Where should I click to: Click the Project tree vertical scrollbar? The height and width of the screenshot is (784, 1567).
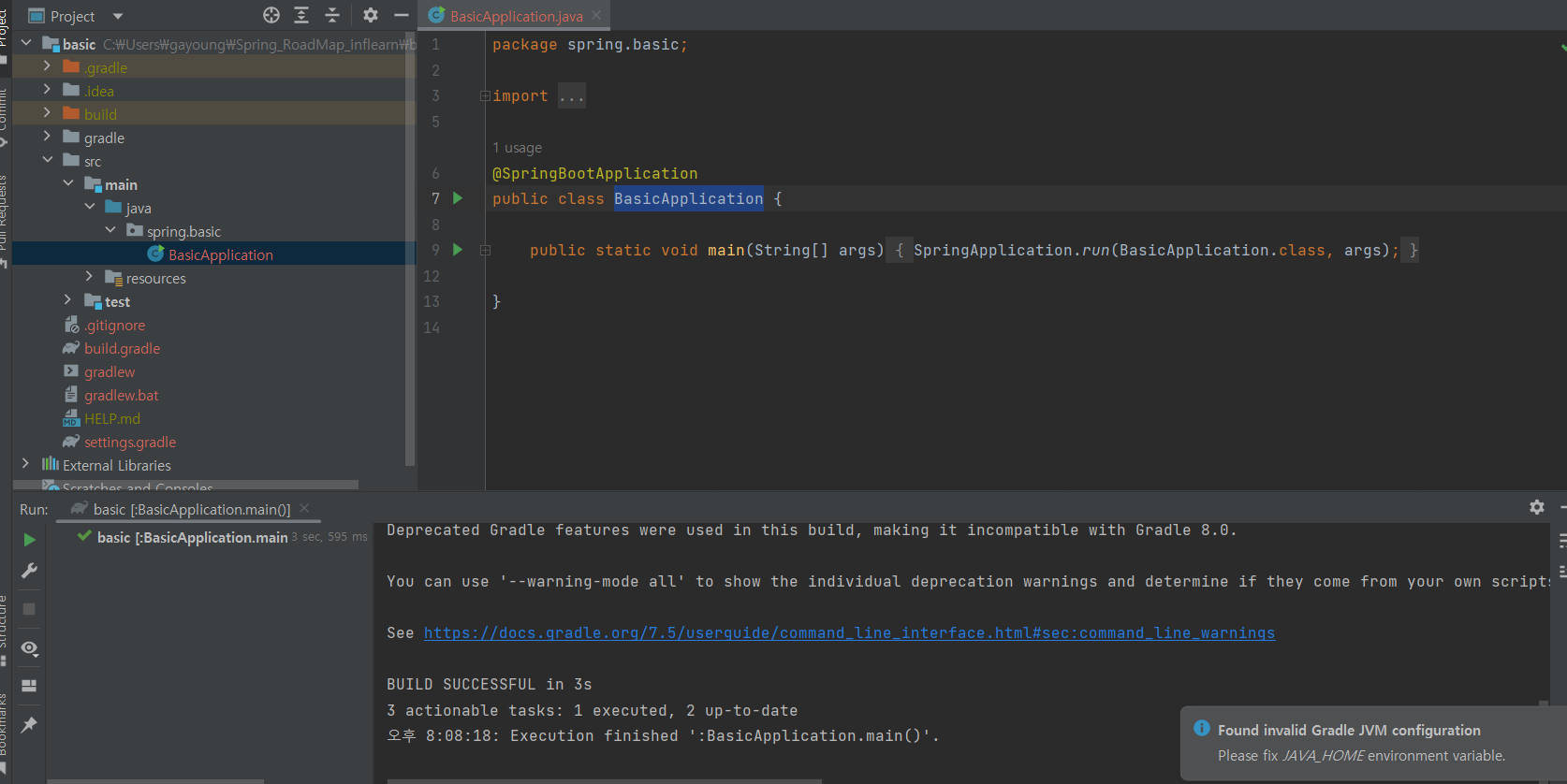click(409, 251)
